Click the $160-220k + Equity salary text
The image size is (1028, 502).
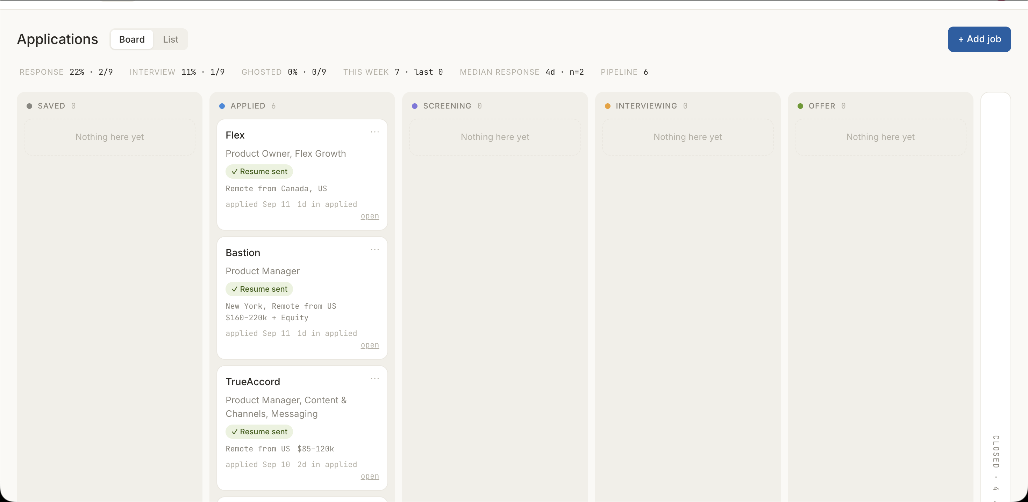tap(267, 318)
